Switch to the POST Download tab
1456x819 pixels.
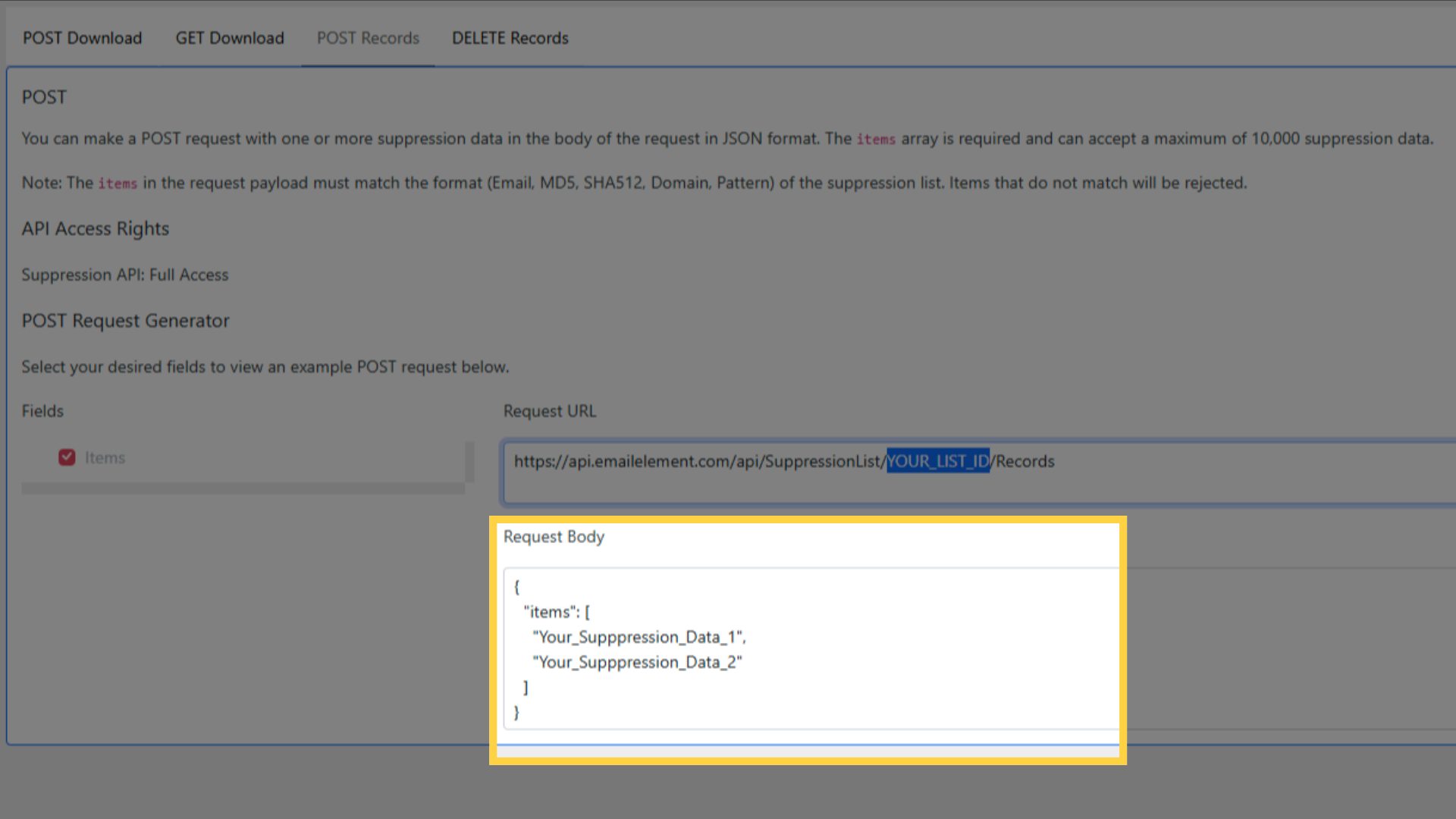[x=82, y=38]
